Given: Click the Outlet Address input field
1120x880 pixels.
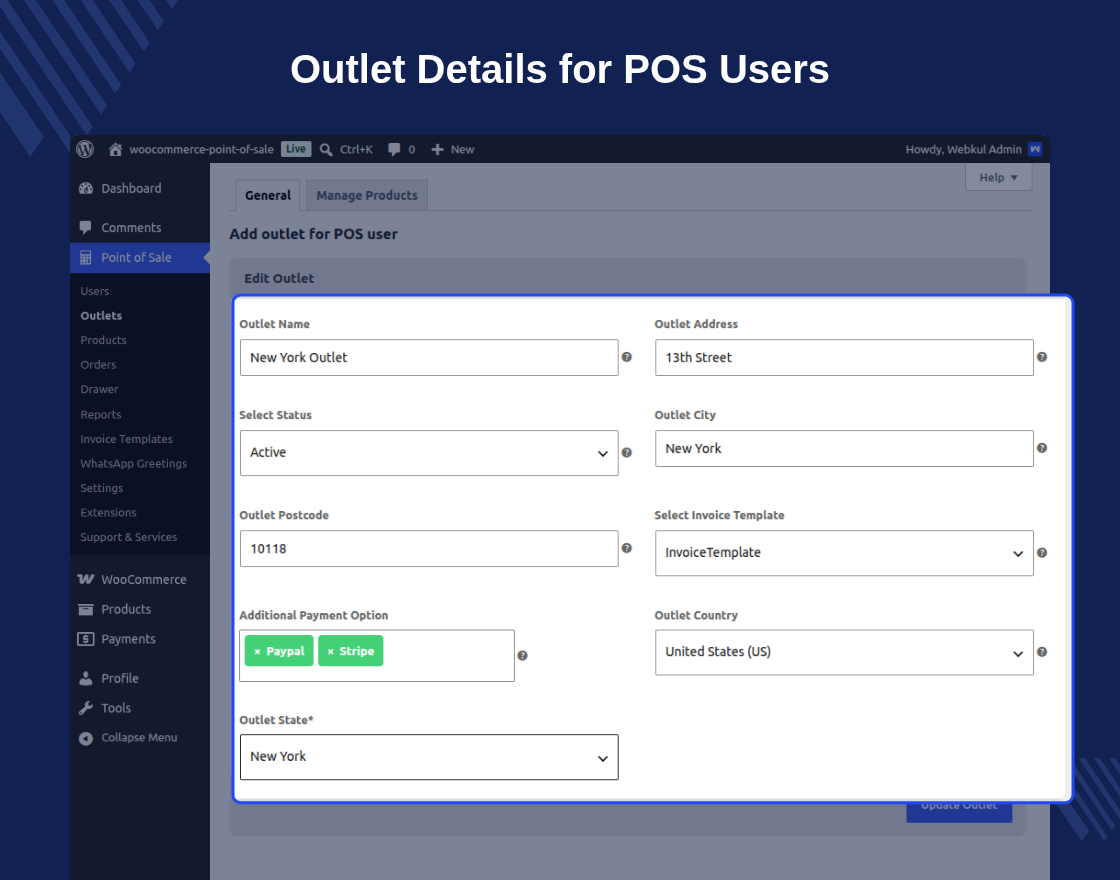Looking at the screenshot, I should coord(844,358).
